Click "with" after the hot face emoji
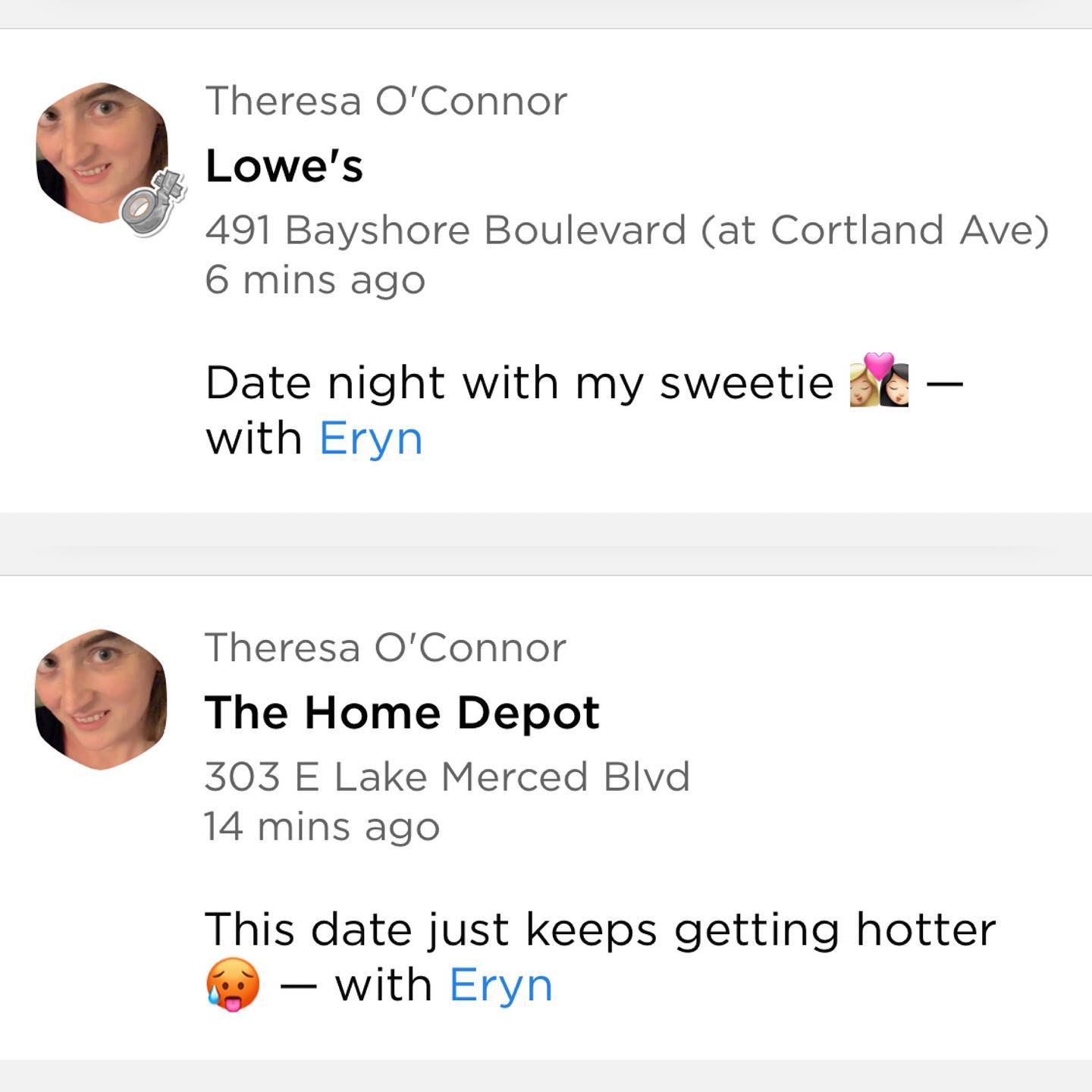Screen dimensions: 1092x1092 384,985
